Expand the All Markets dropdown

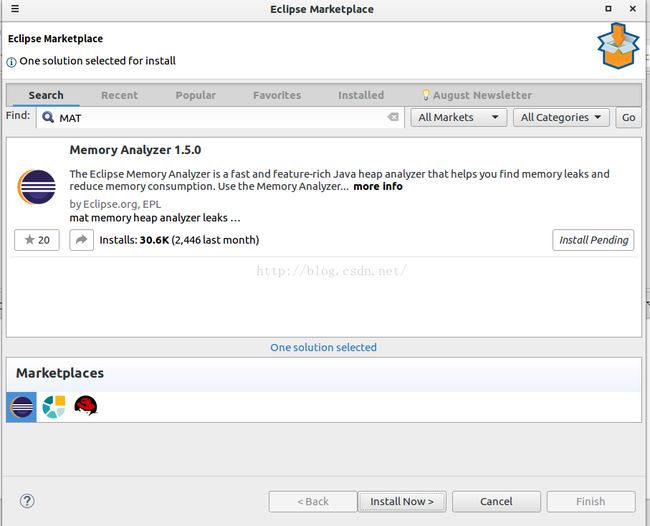[458, 118]
